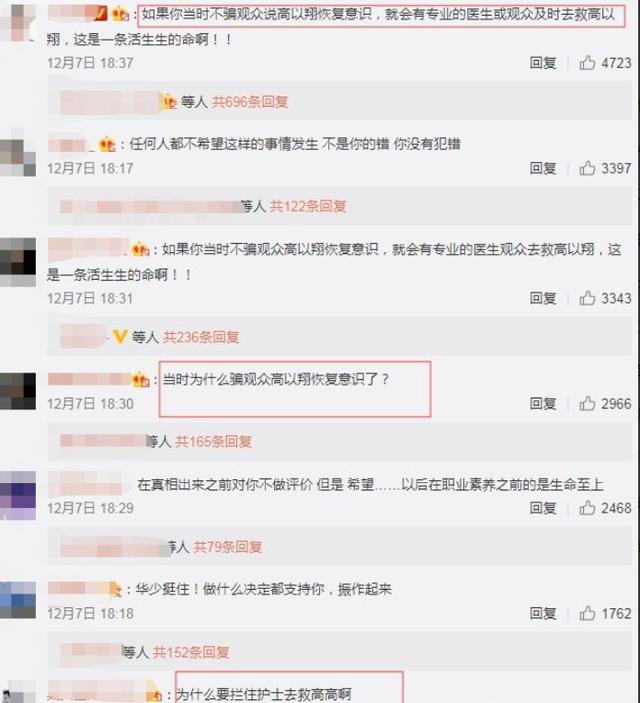Click the yellow V verified badge
640x703 pixels.
click(x=119, y=336)
